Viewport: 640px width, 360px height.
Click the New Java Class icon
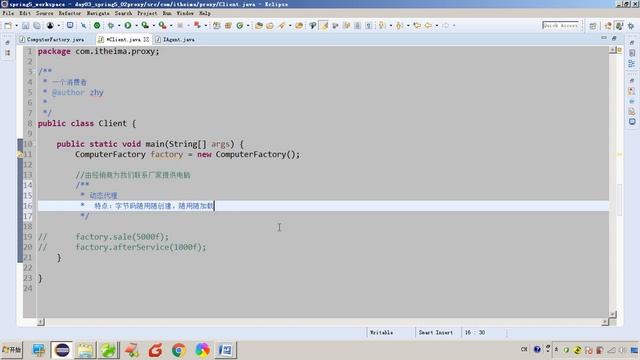pyautogui.click(x=240, y=26)
